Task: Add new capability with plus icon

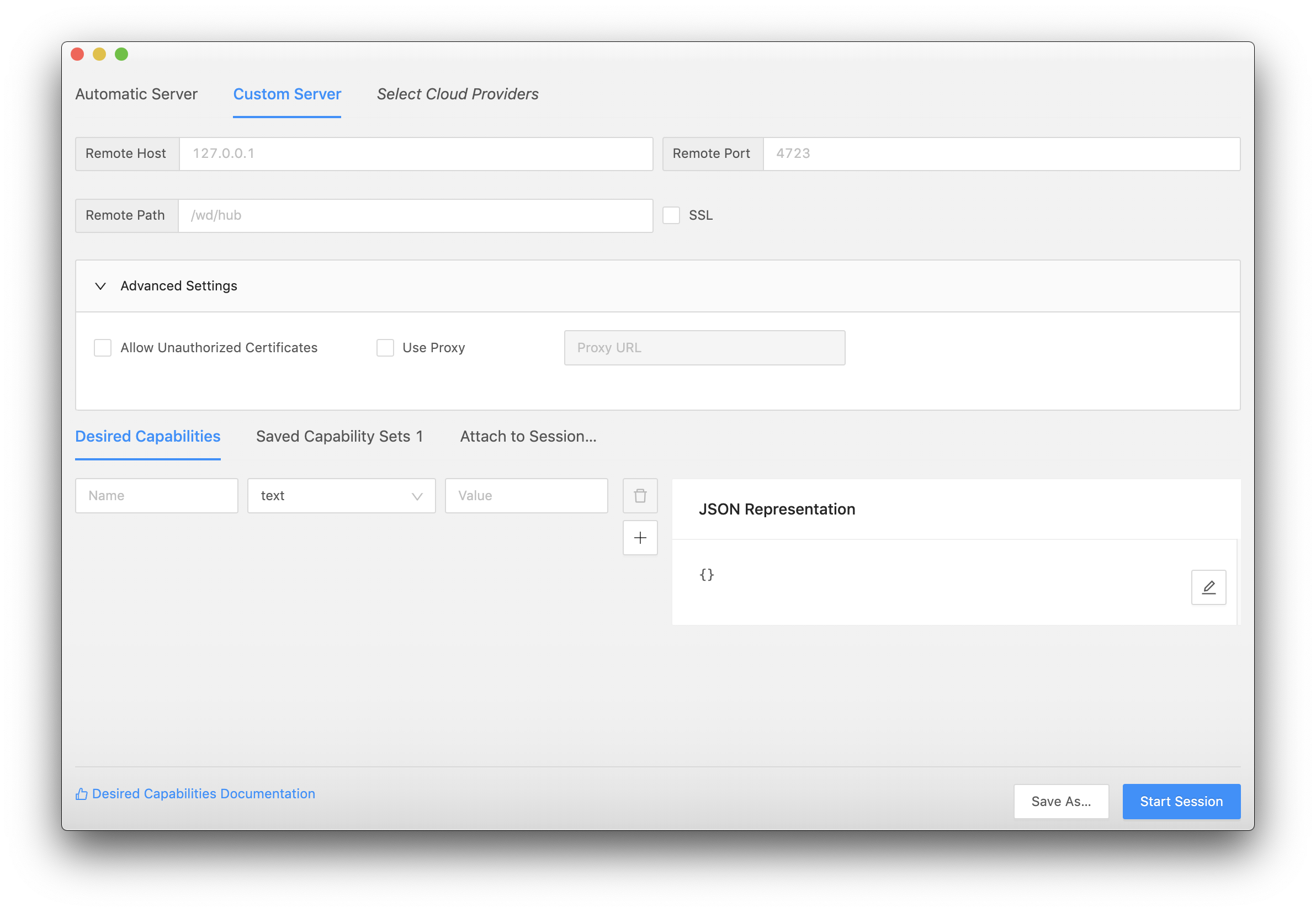Action: coord(640,538)
